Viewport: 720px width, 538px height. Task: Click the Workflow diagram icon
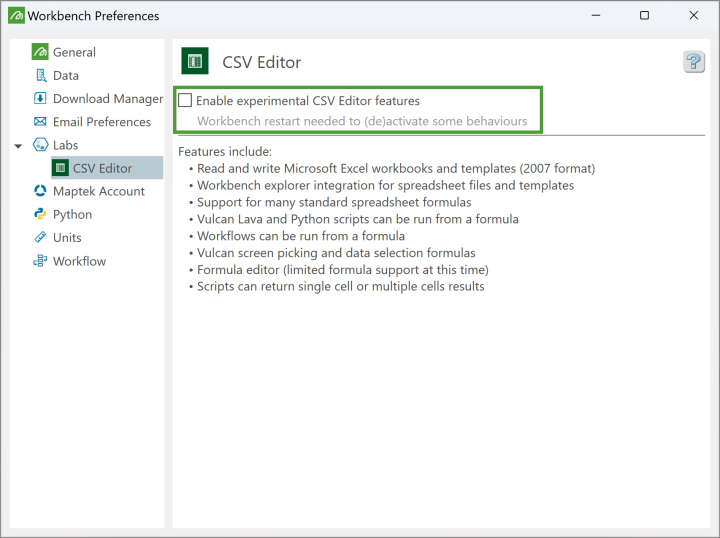coord(40,261)
